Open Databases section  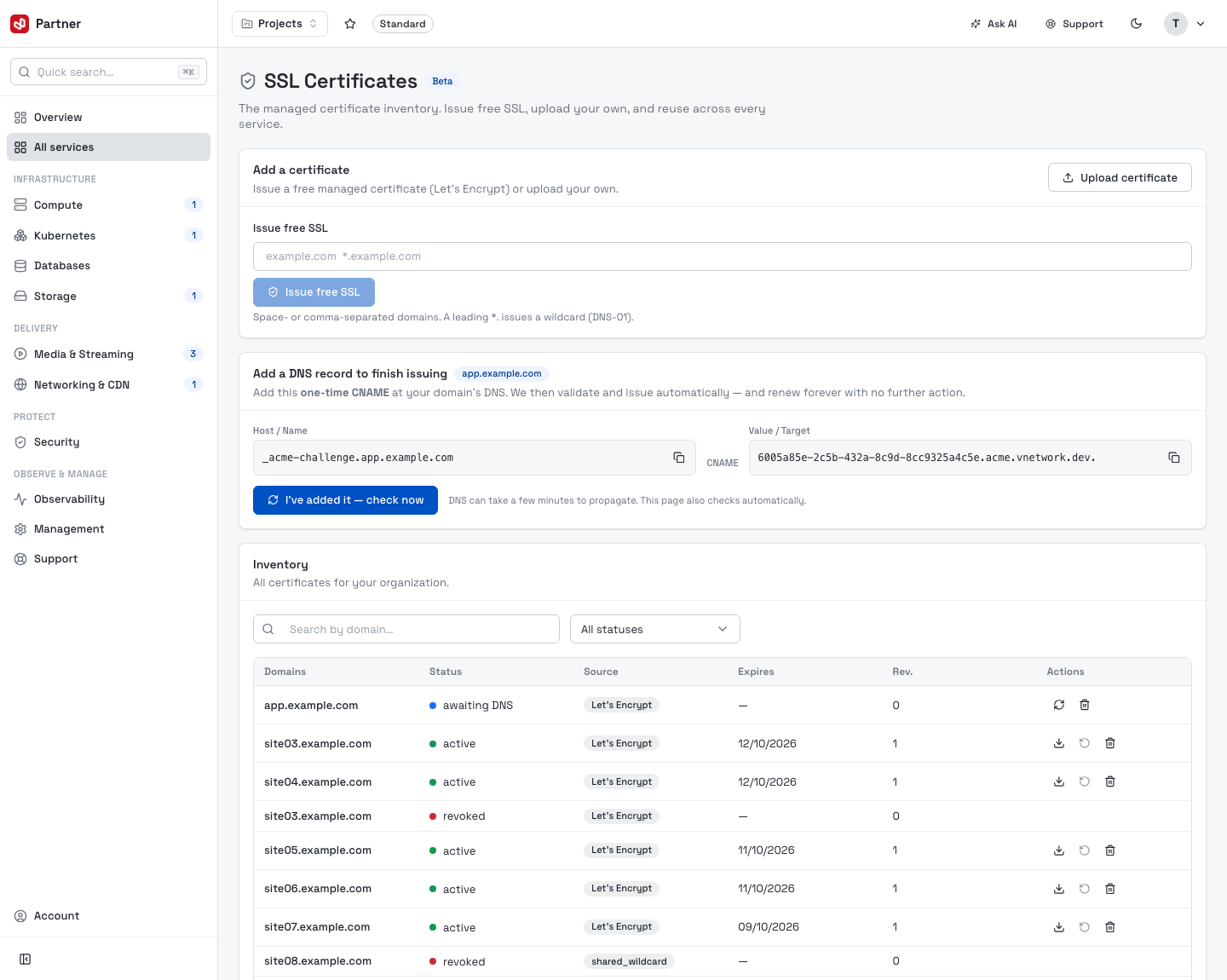108,266
